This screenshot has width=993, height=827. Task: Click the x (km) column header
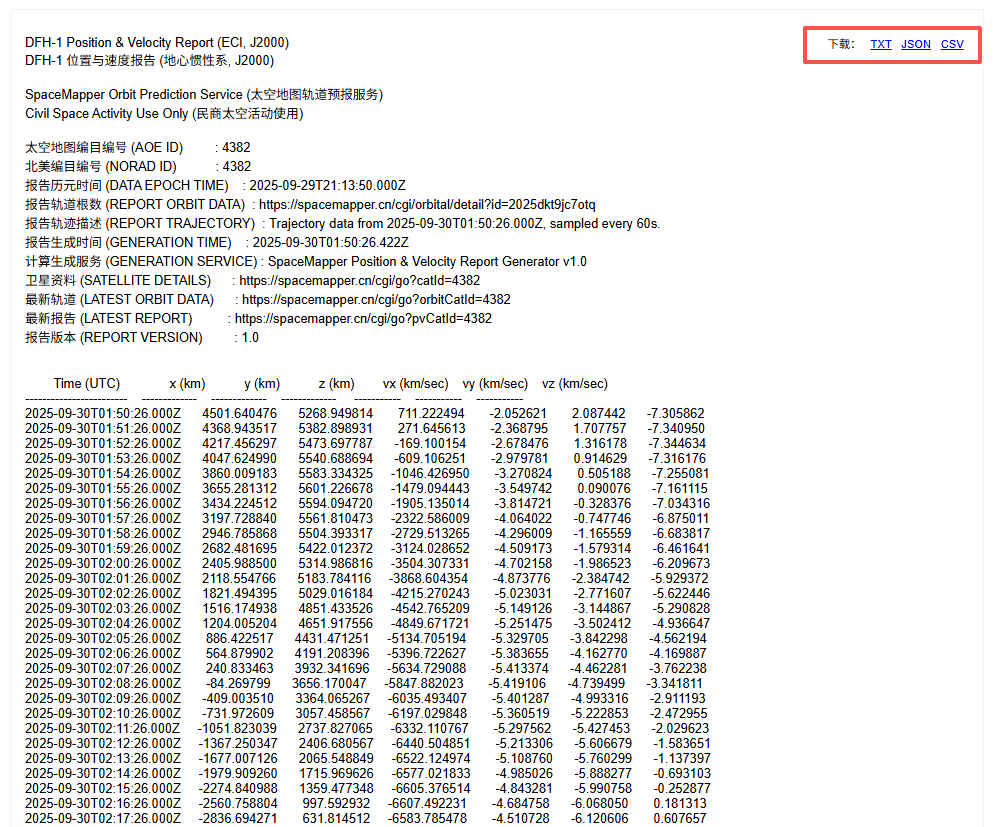[187, 383]
